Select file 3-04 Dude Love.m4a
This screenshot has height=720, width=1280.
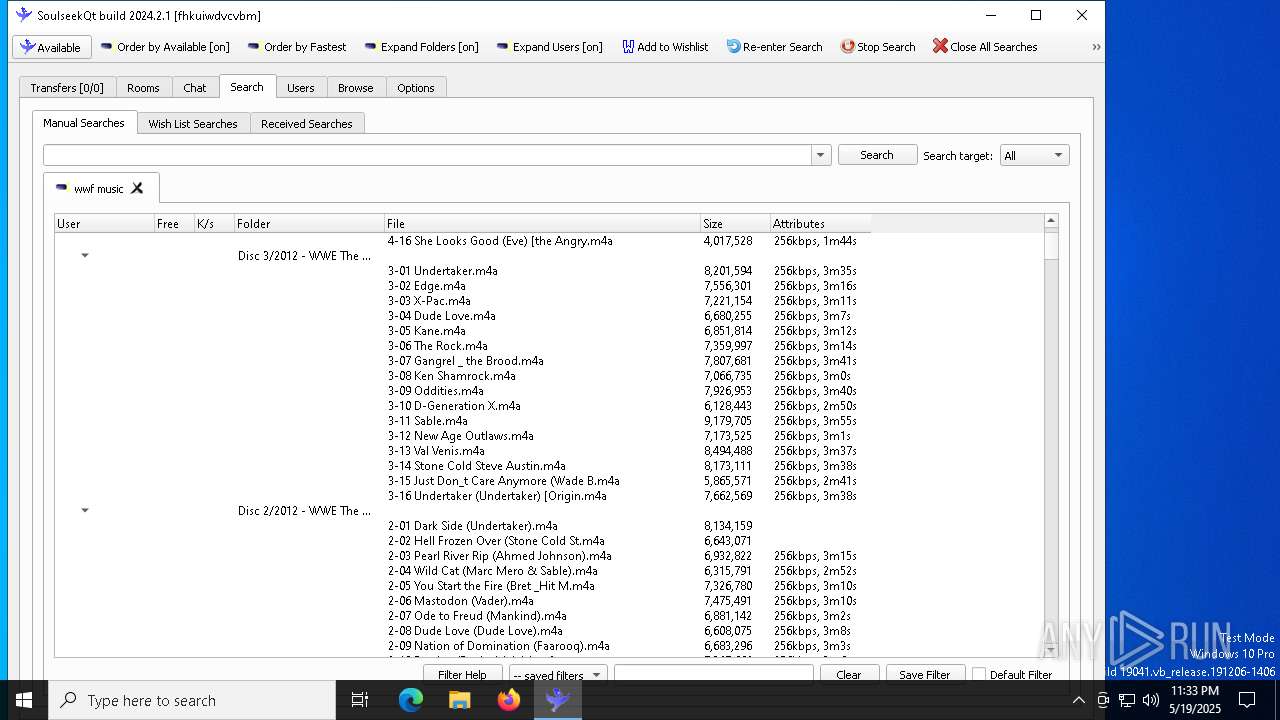(x=442, y=316)
